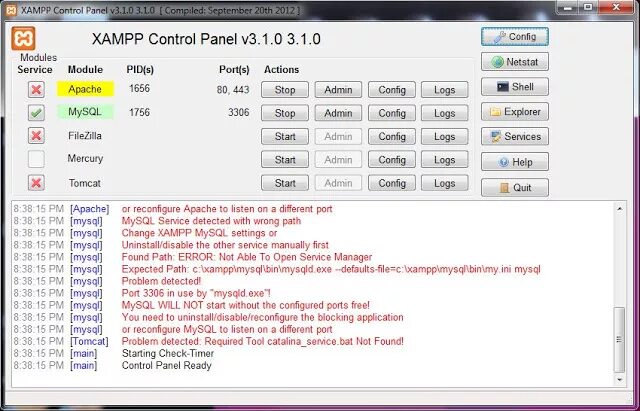640x411 pixels.
Task: Click the XAMPP title bar icon
Action: click(11, 10)
